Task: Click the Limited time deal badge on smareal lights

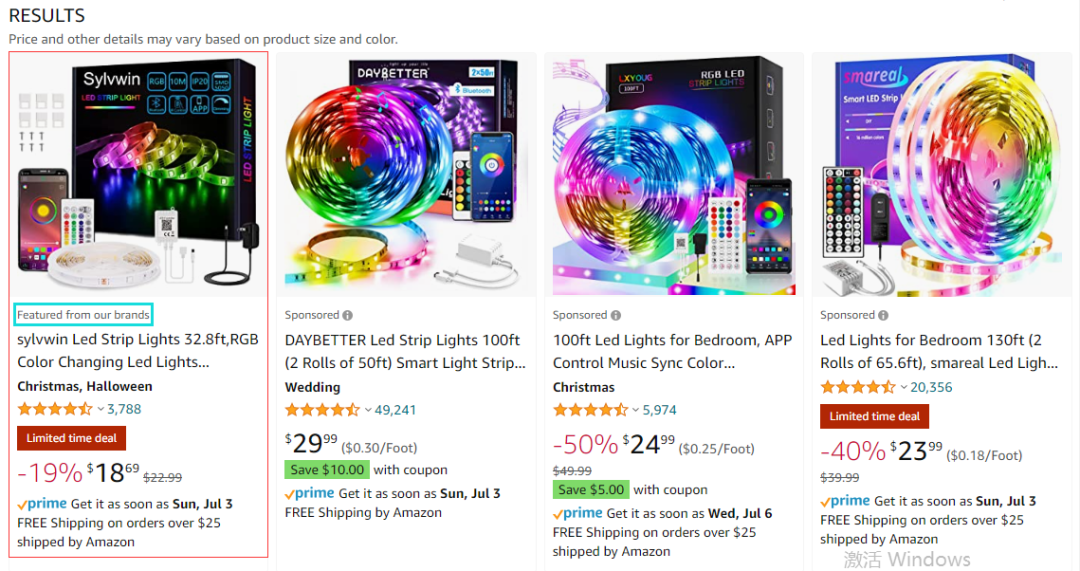Action: 874,416
